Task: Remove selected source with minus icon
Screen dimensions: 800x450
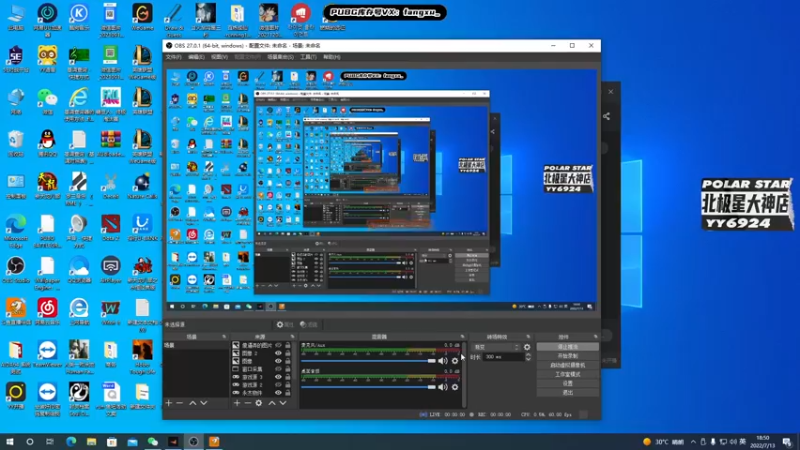Action: [x=247, y=403]
